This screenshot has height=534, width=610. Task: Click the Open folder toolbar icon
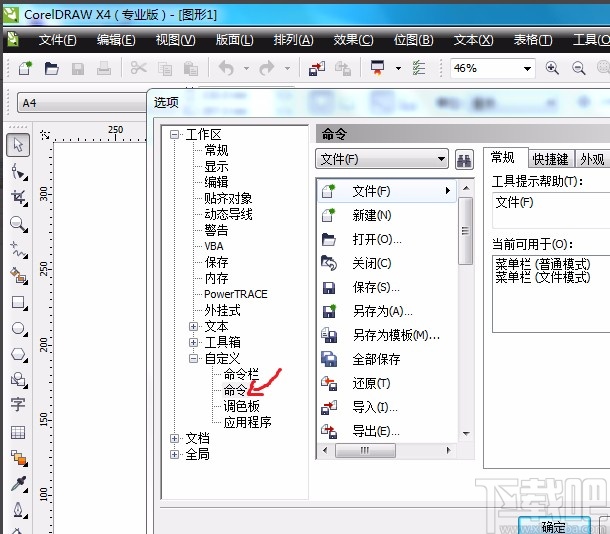pos(51,68)
